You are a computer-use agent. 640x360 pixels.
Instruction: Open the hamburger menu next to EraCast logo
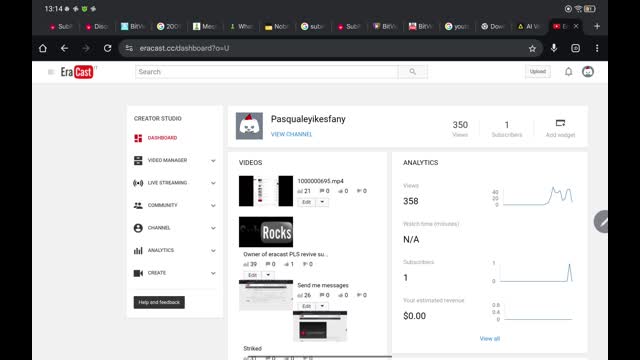coord(51,72)
